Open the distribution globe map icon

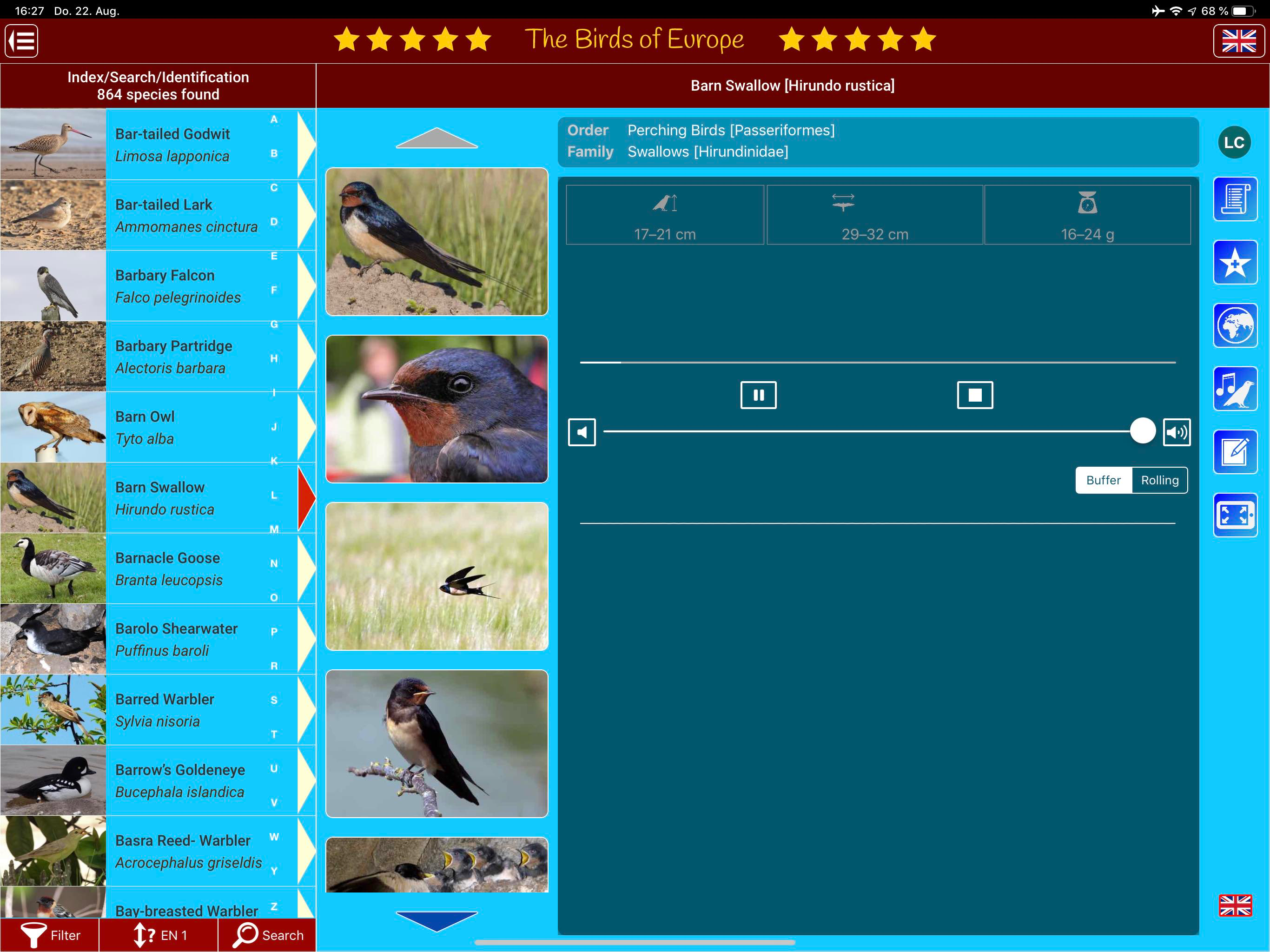click(1235, 325)
